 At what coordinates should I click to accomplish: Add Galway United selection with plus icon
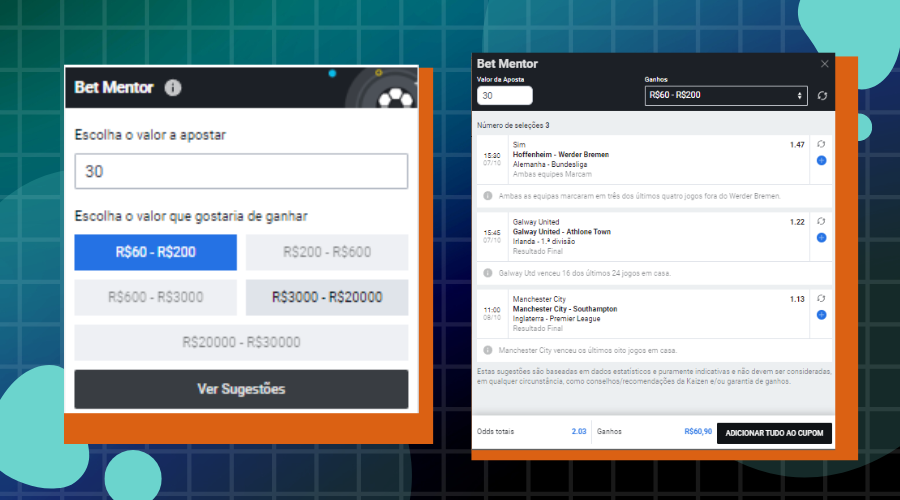[821, 238]
